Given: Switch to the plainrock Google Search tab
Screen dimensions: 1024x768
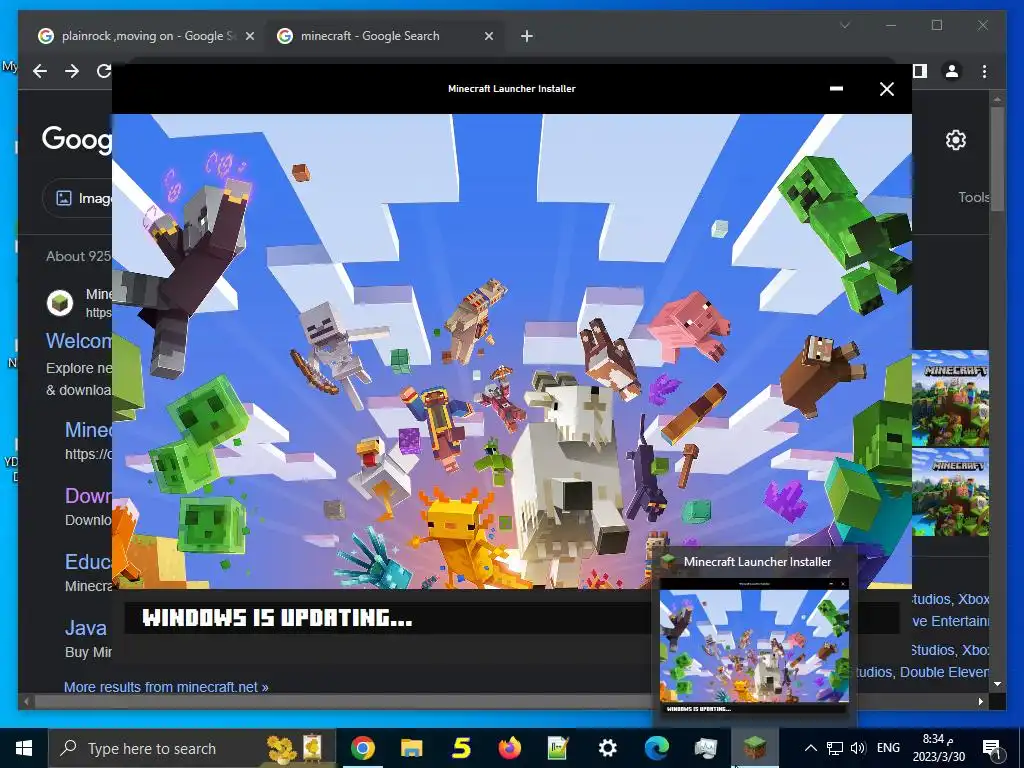Looking at the screenshot, I should click(x=147, y=36).
